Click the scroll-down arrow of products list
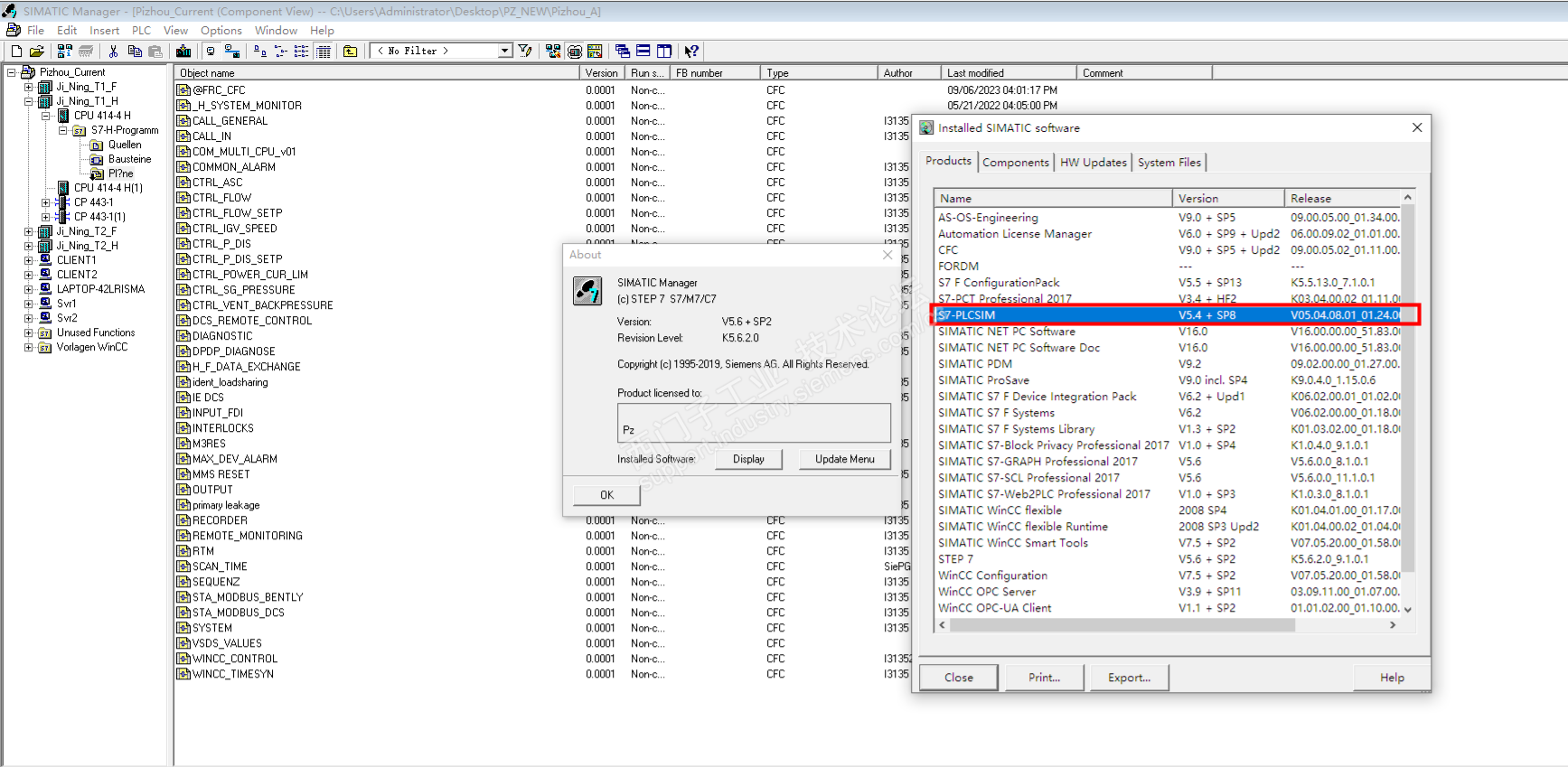The image size is (1568, 767). (x=1407, y=609)
